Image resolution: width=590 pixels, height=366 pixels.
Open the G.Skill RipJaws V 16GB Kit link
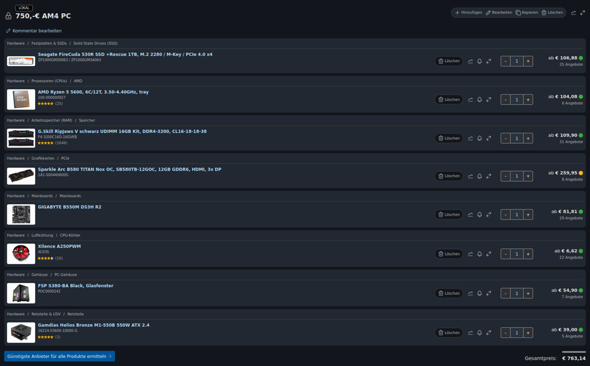pos(122,131)
